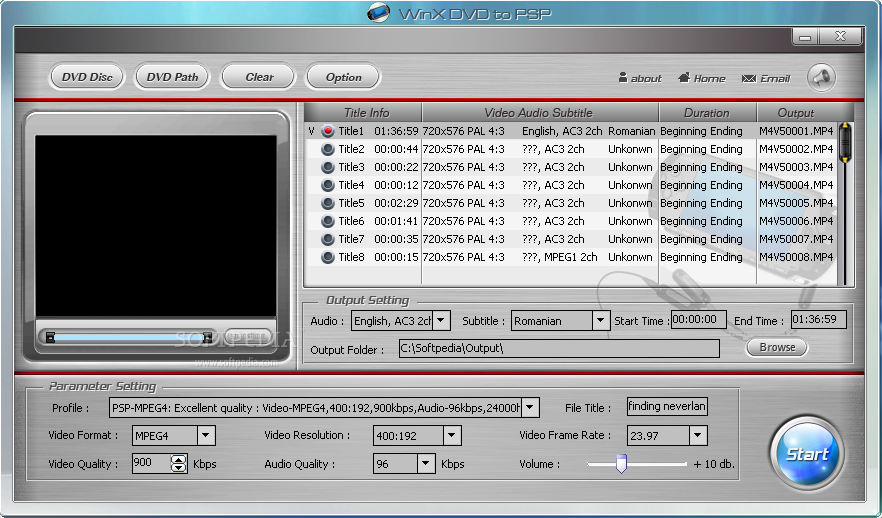
Task: Click the preview seek bar
Action: pyautogui.click(x=129, y=337)
